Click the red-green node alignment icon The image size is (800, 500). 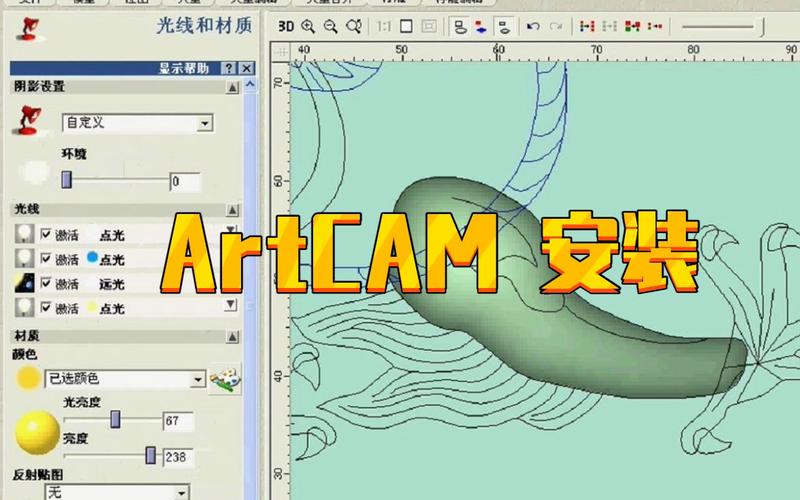tap(633, 26)
